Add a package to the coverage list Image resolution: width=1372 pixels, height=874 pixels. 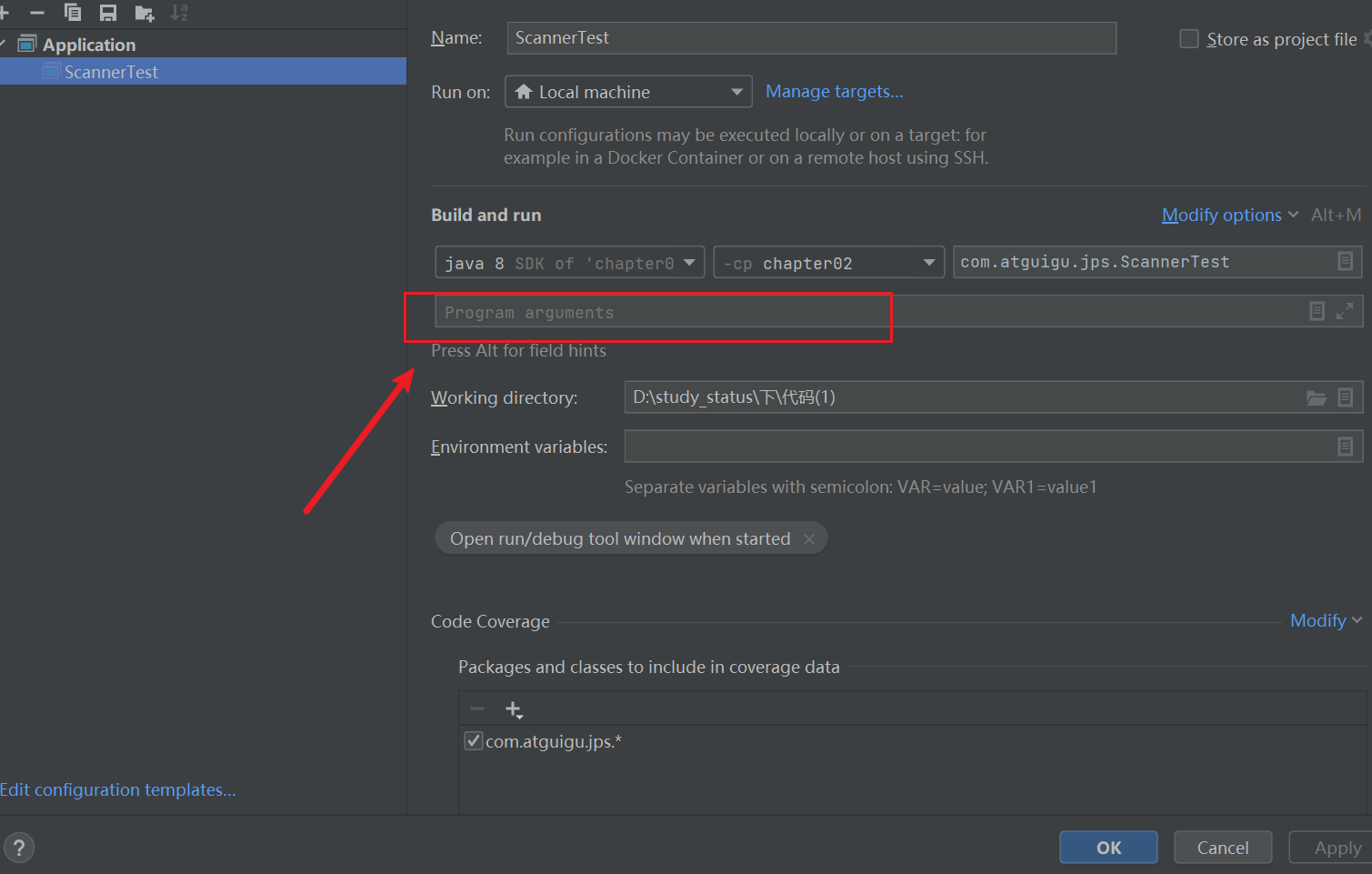tap(514, 709)
